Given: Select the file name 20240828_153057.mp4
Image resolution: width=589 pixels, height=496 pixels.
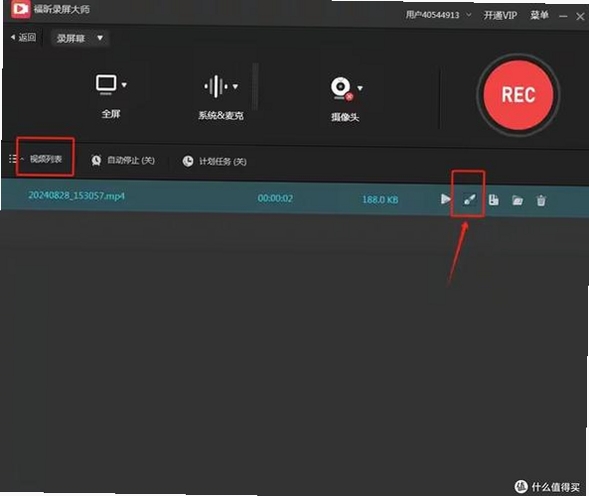Looking at the screenshot, I should [x=77, y=195].
